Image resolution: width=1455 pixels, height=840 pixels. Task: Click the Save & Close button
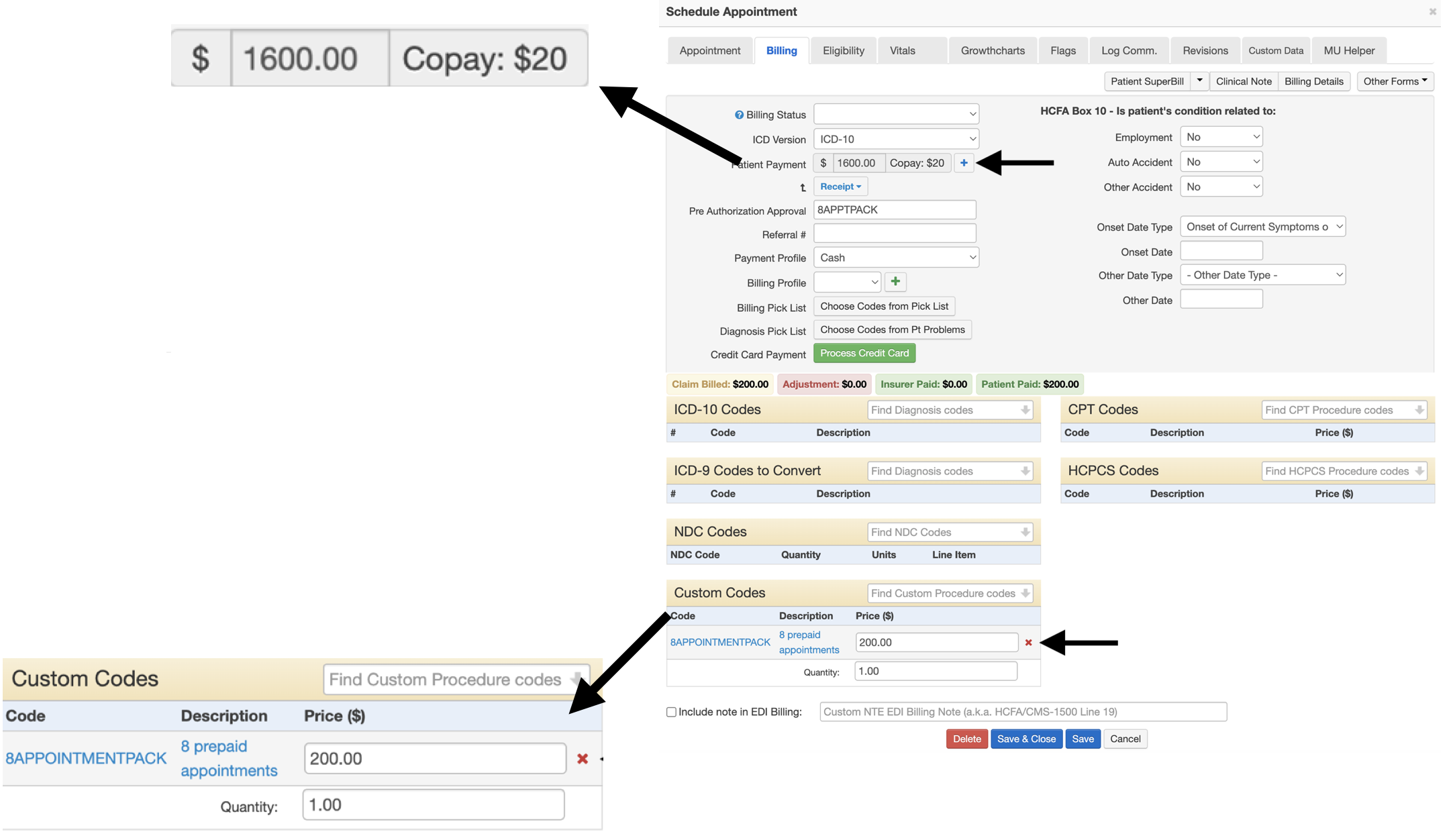coord(1026,739)
